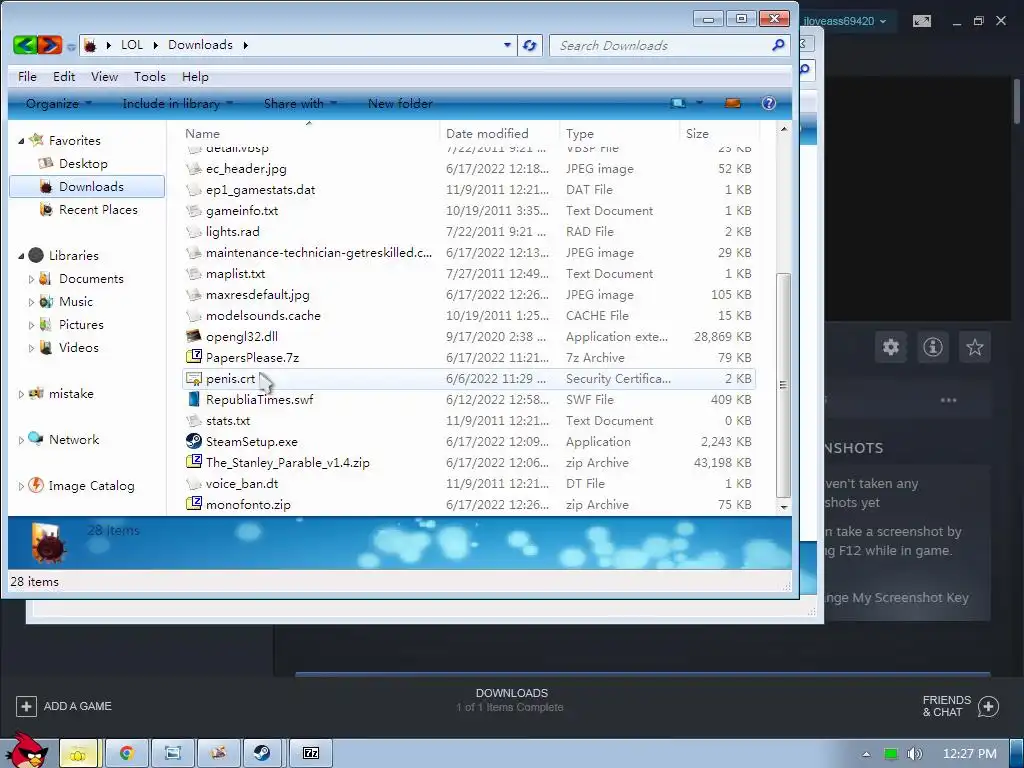1024x768 pixels.
Task: Select Pictures library in navigation pane
Action: tap(81, 325)
